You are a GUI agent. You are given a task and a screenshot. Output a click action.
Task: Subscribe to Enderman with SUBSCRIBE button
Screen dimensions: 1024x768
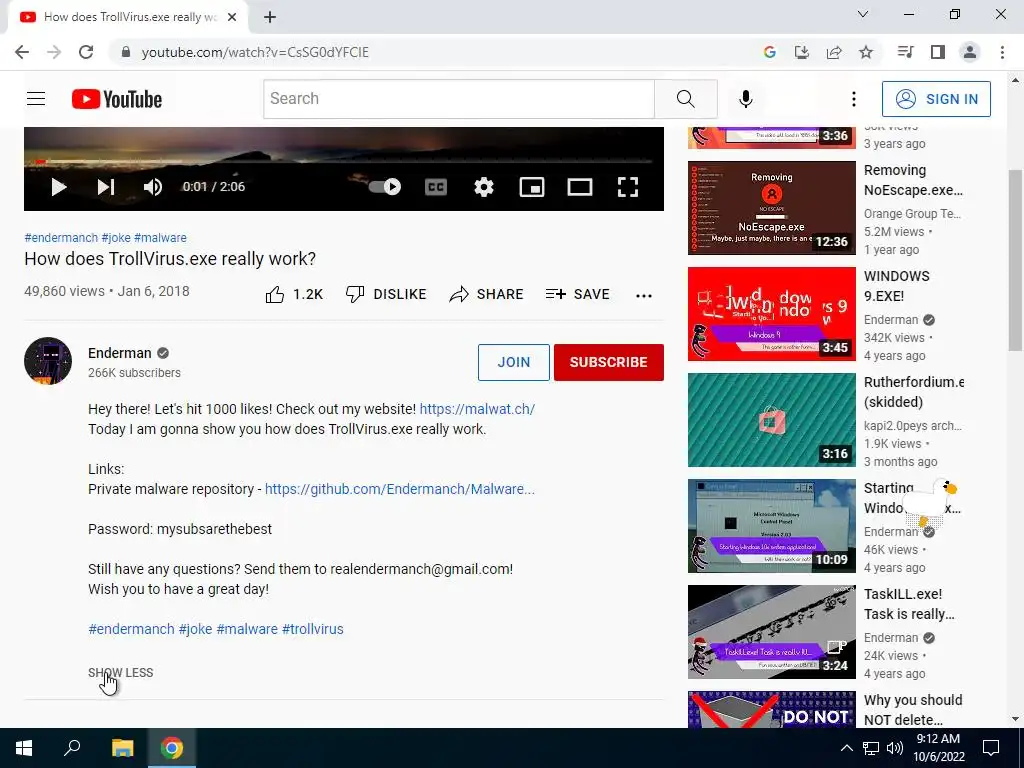(609, 362)
